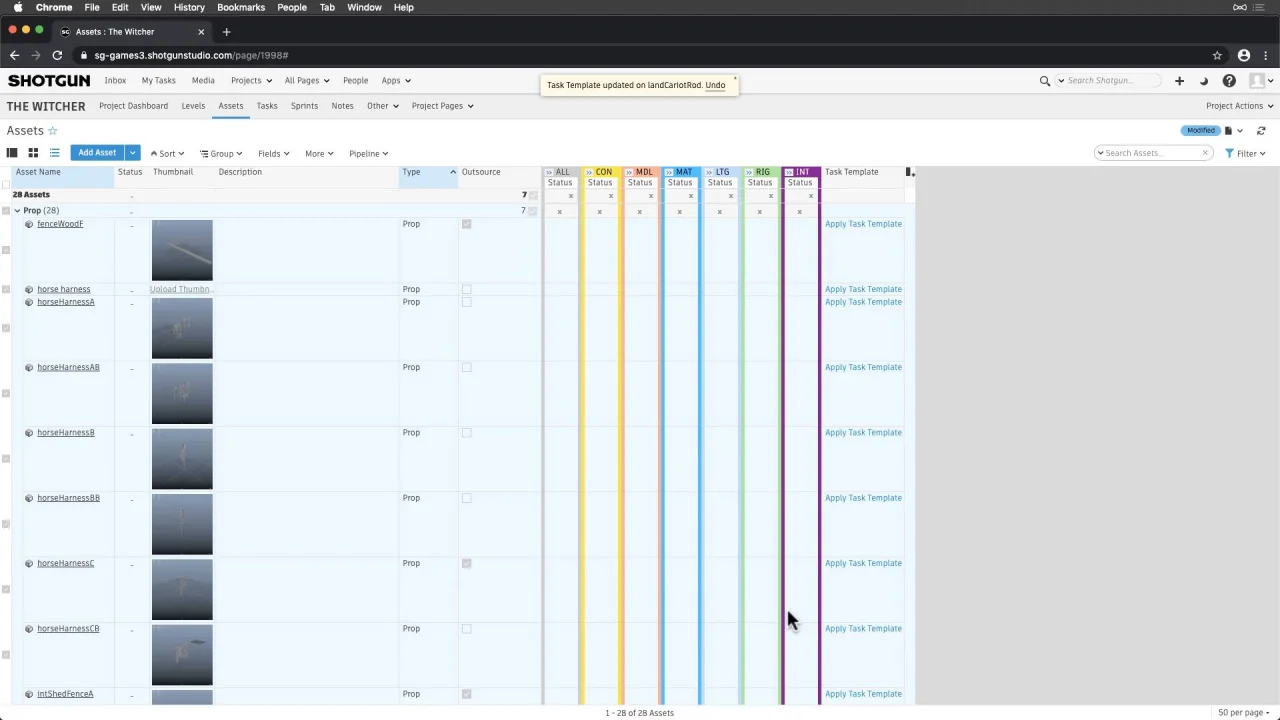The height and width of the screenshot is (720, 1280).
Task: Collapse the Prop (28) group
Action: point(17,211)
